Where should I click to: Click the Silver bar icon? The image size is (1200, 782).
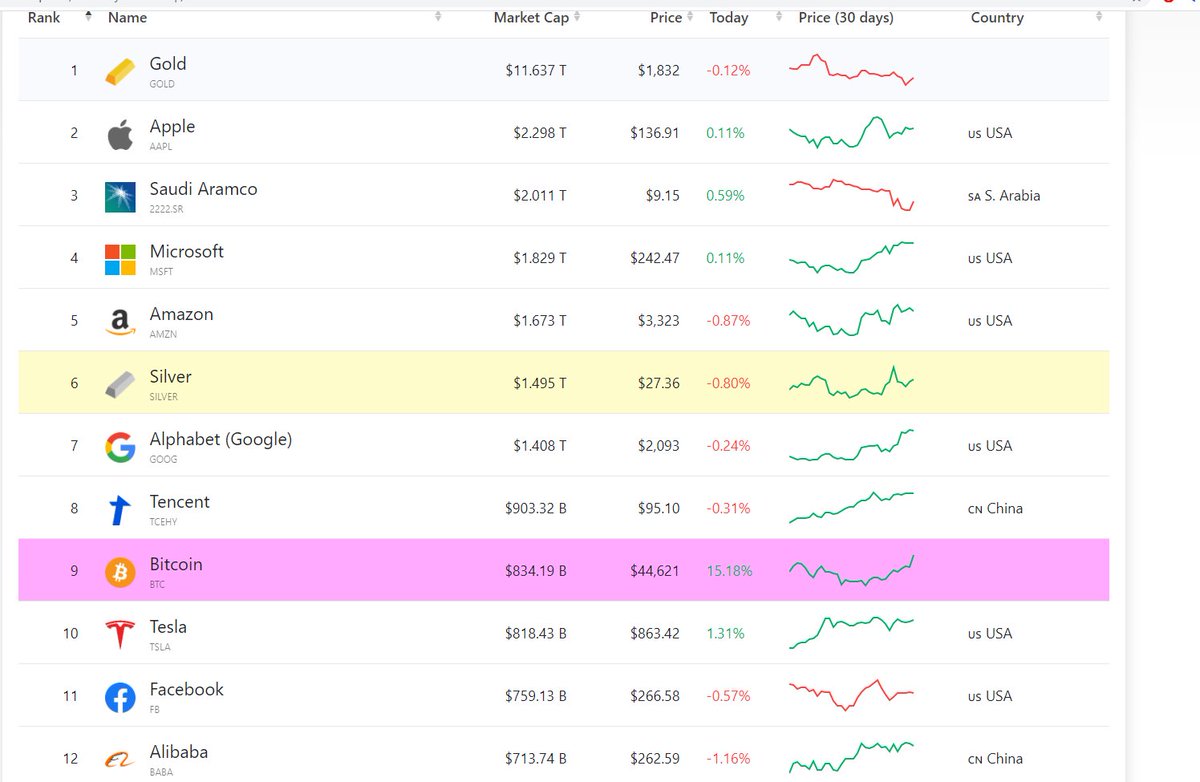pos(120,384)
